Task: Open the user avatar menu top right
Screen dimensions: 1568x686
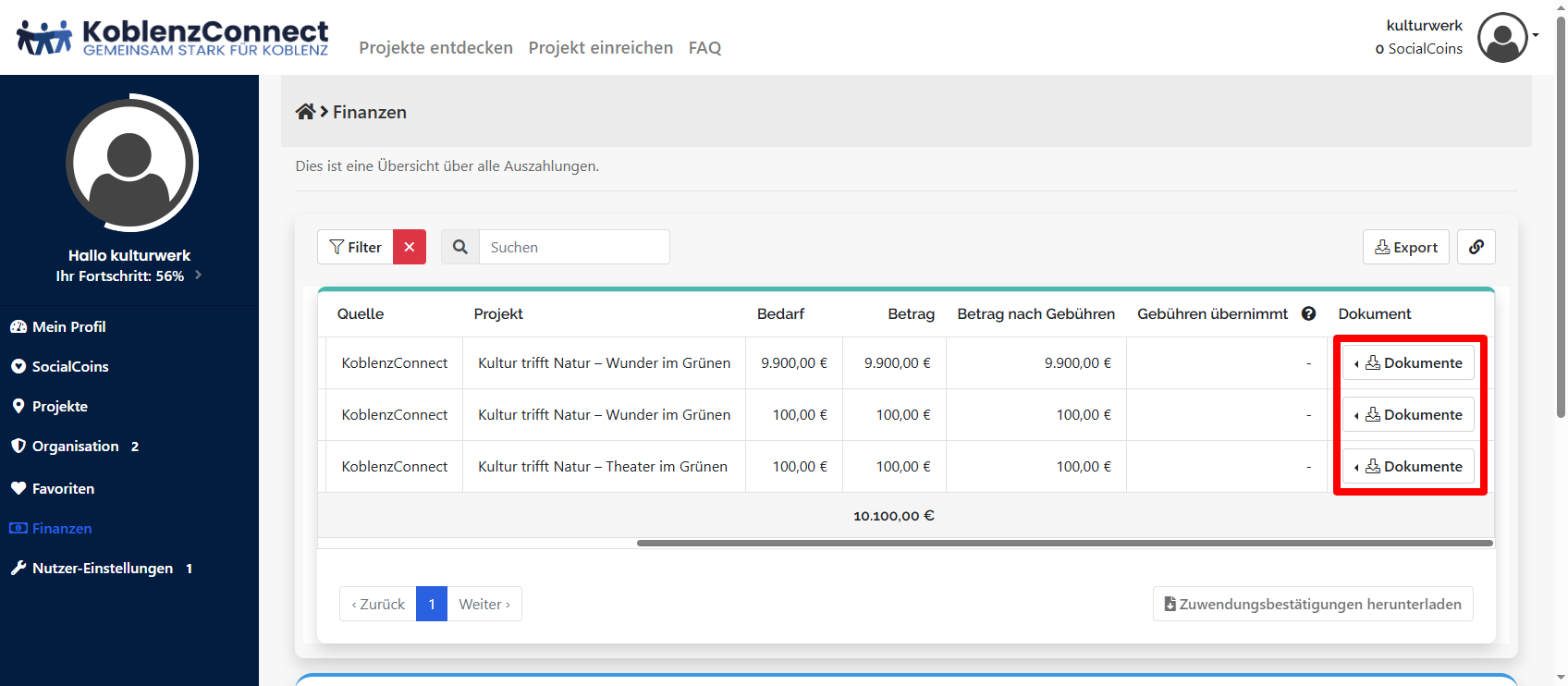Action: point(1505,38)
